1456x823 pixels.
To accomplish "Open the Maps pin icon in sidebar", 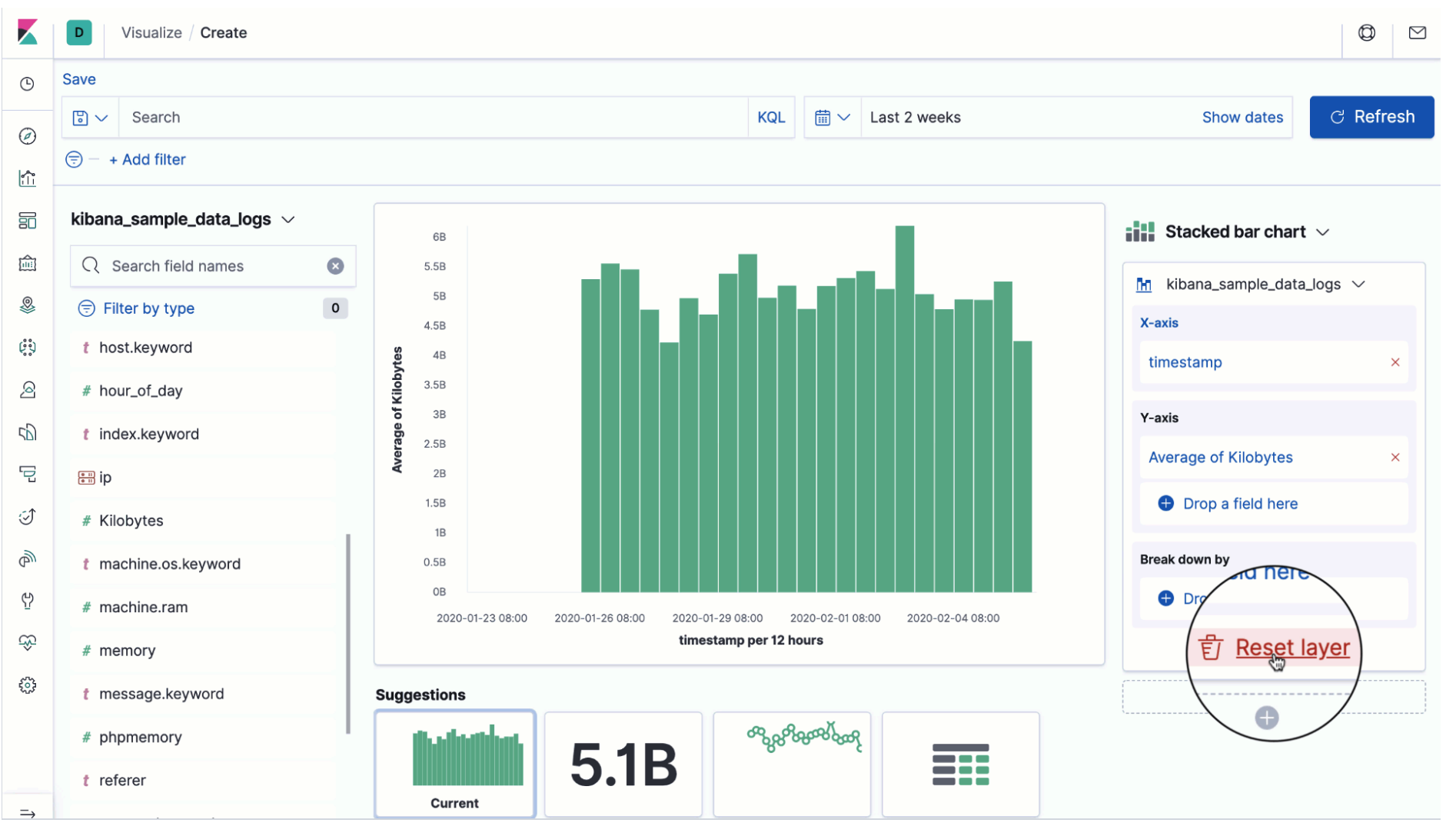I will coord(28,305).
